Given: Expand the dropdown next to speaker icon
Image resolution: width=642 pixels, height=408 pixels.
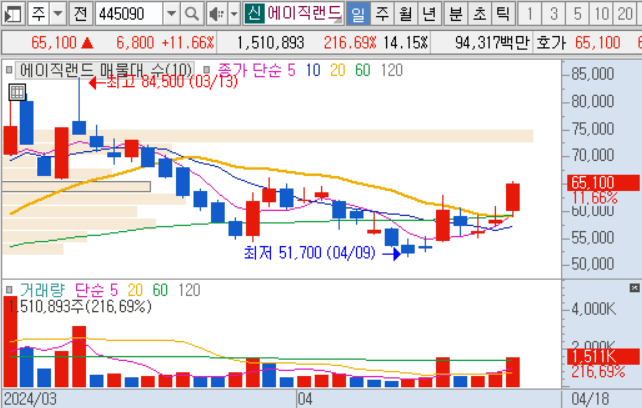Looking at the screenshot, I should pyautogui.click(x=234, y=14).
